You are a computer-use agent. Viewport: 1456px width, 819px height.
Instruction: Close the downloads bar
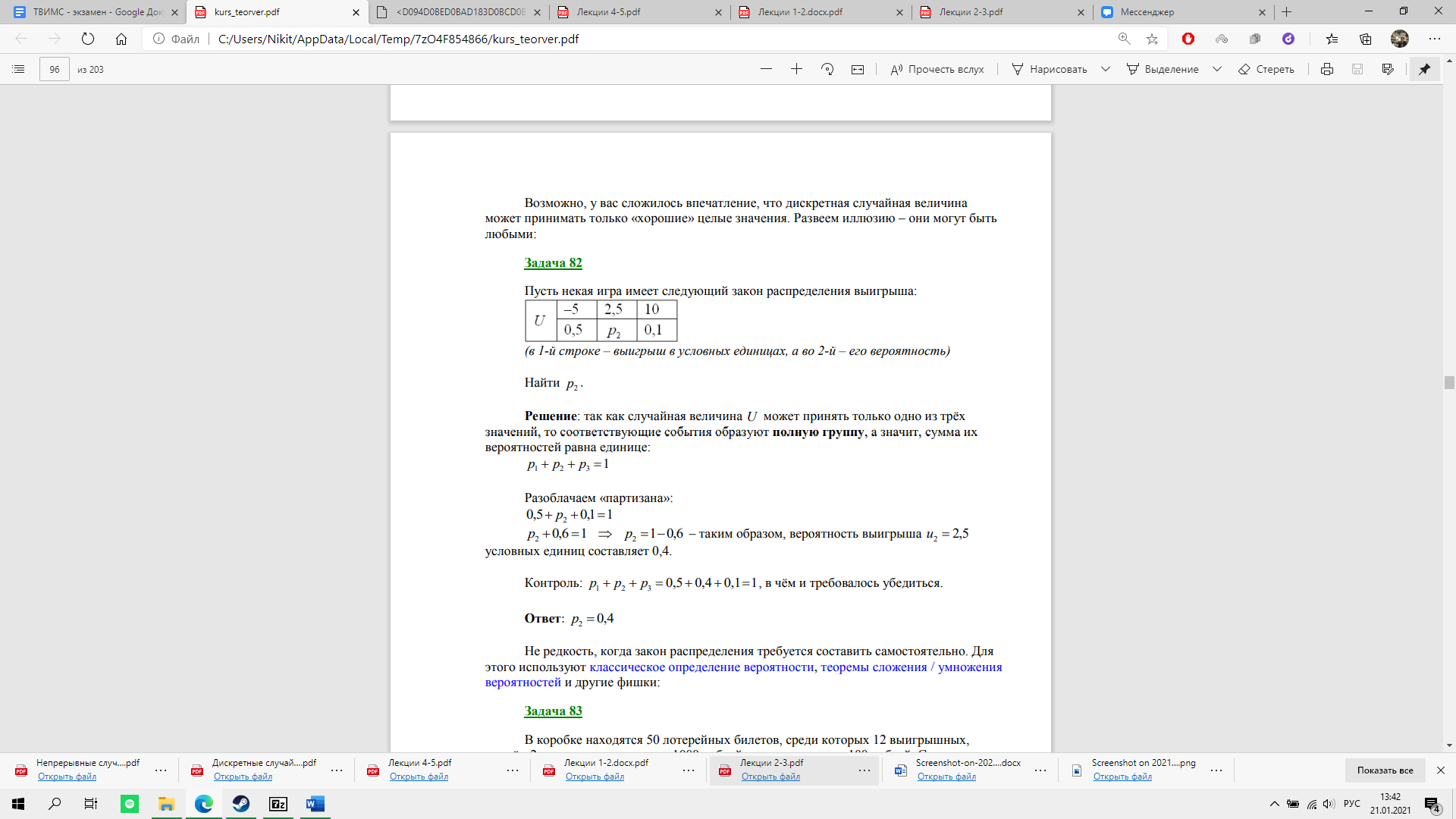tap(1441, 770)
